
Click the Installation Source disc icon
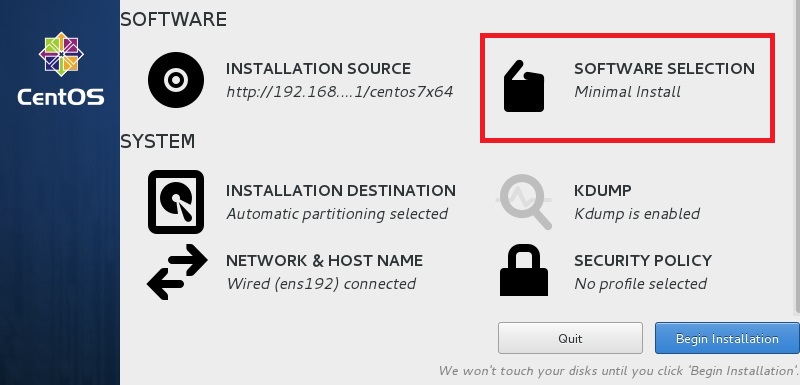[176, 80]
